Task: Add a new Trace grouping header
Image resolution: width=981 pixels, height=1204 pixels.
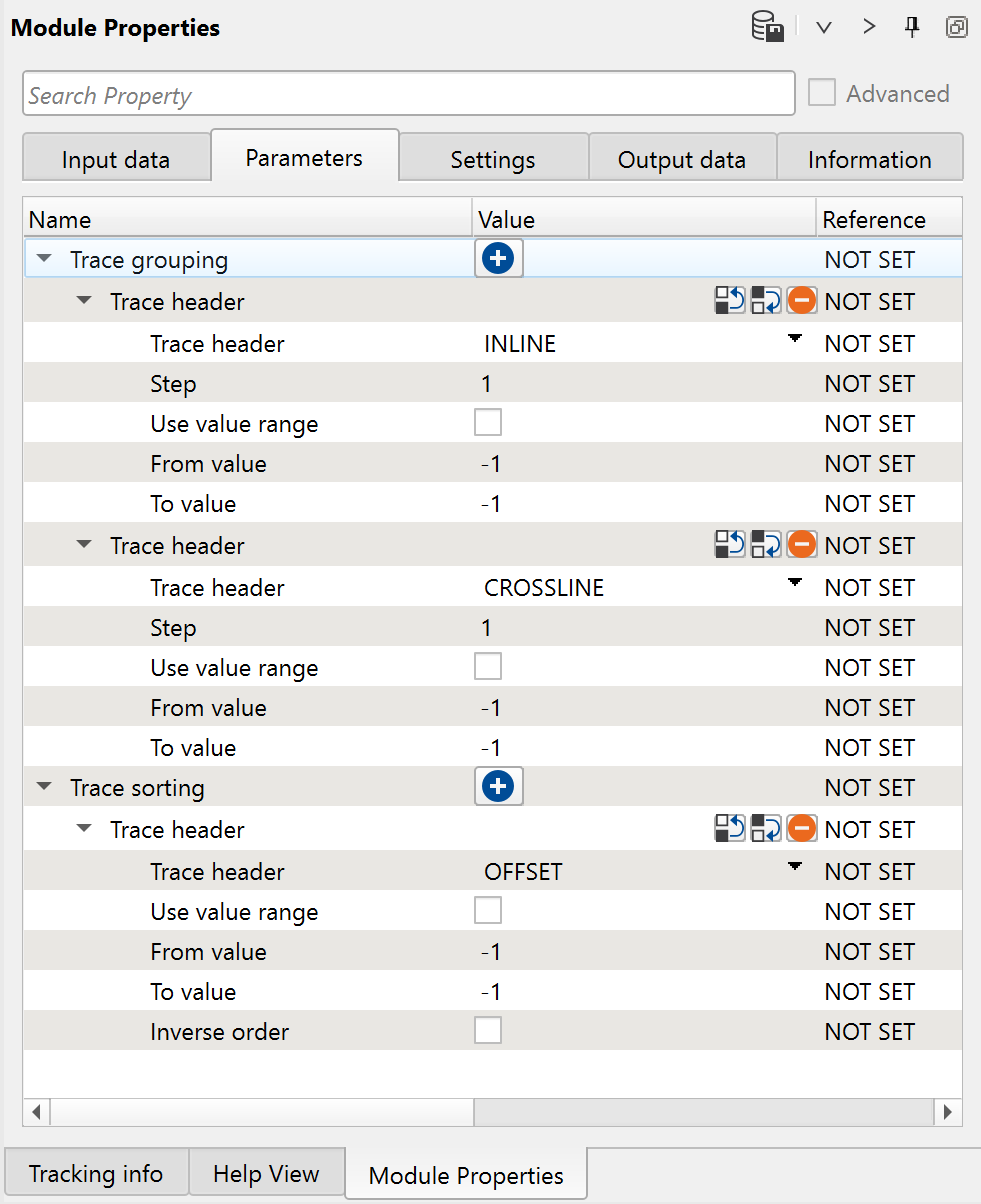Action: [x=498, y=260]
